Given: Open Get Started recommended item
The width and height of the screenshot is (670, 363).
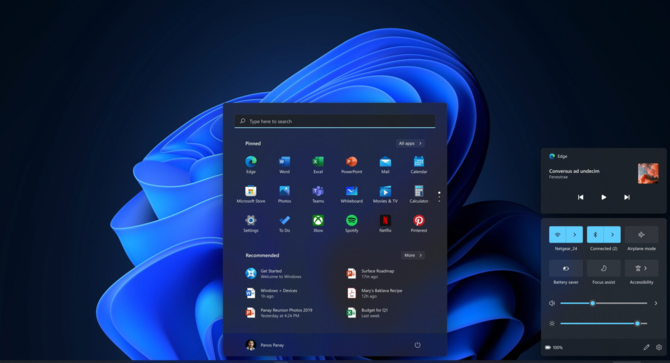Looking at the screenshot, I should pyautogui.click(x=274, y=274).
